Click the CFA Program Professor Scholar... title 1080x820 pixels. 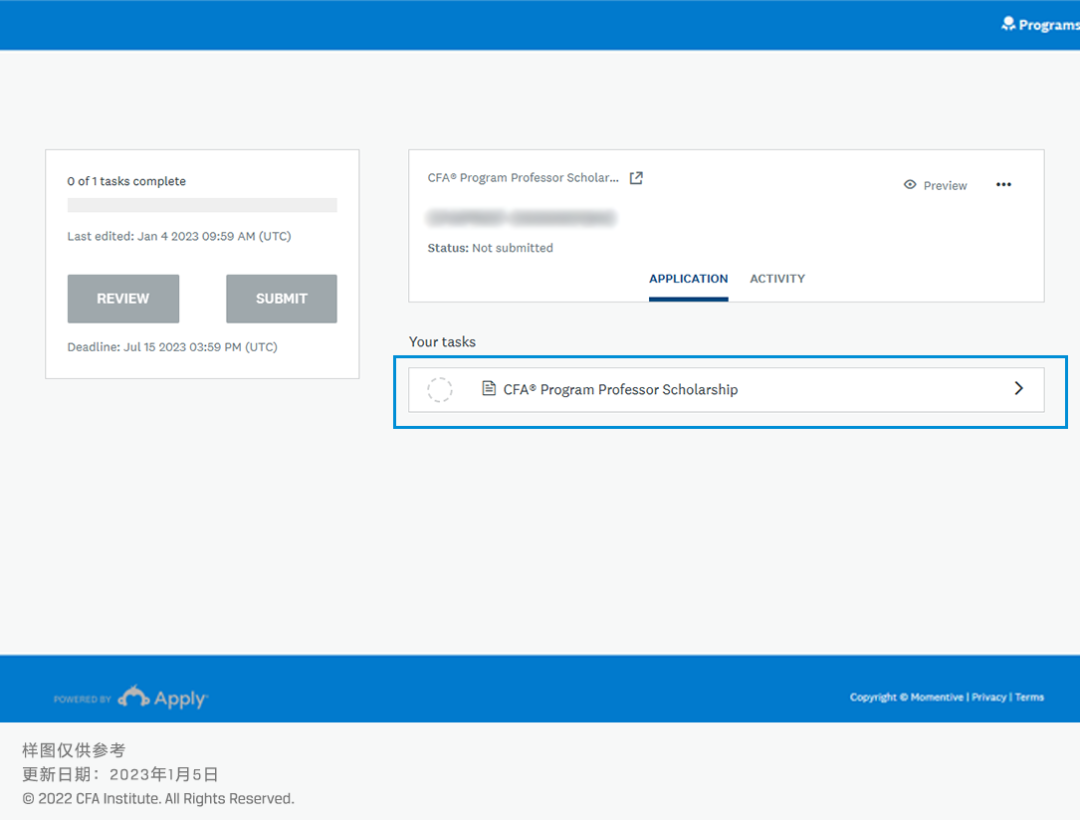click(523, 178)
